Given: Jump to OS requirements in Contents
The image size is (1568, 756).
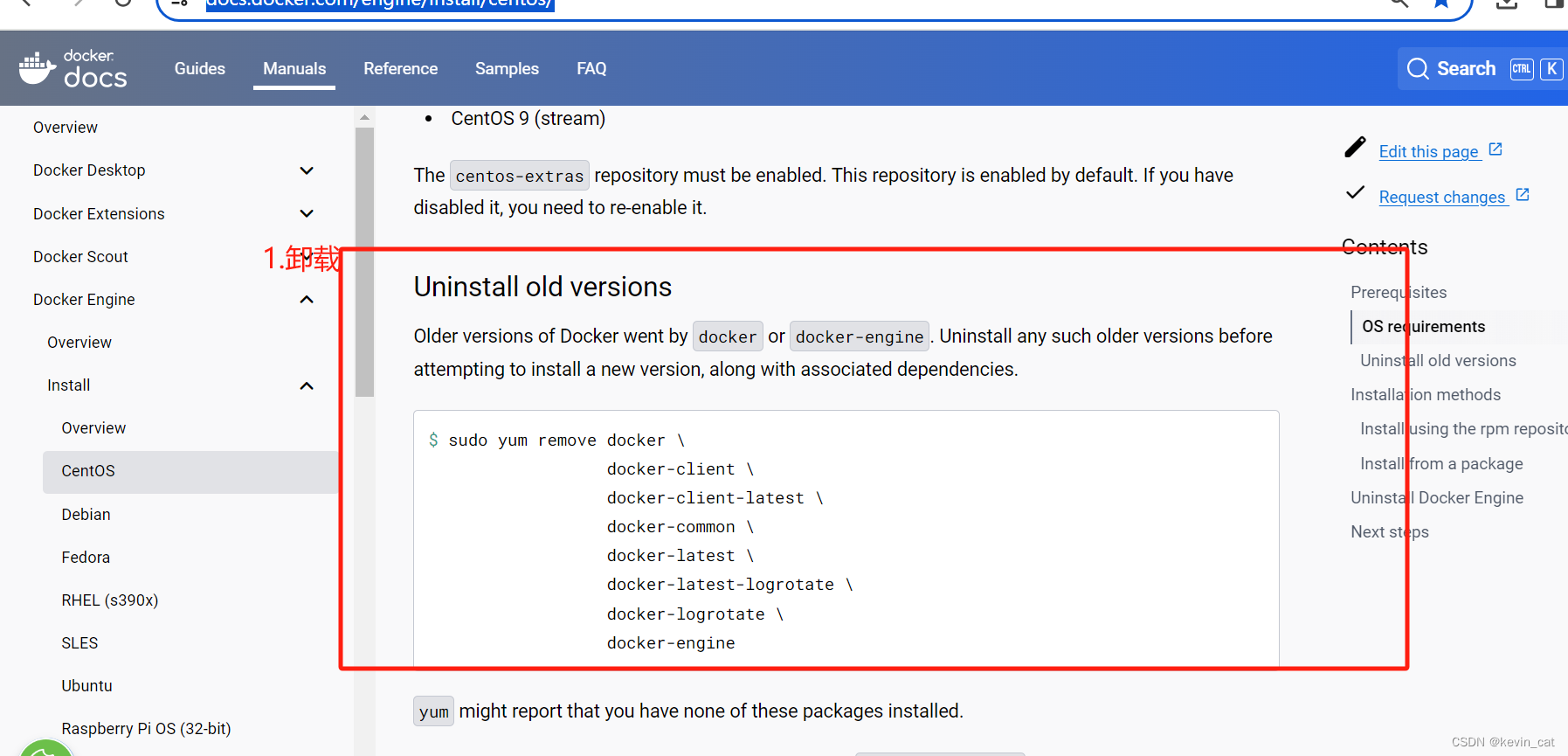Looking at the screenshot, I should tap(1424, 327).
